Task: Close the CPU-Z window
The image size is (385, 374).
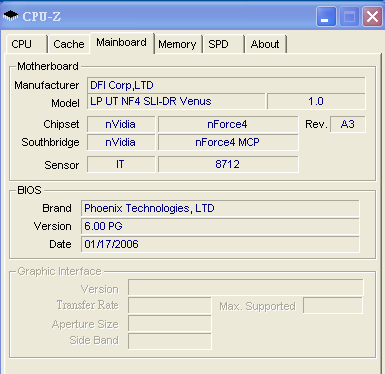Action: coord(372,16)
